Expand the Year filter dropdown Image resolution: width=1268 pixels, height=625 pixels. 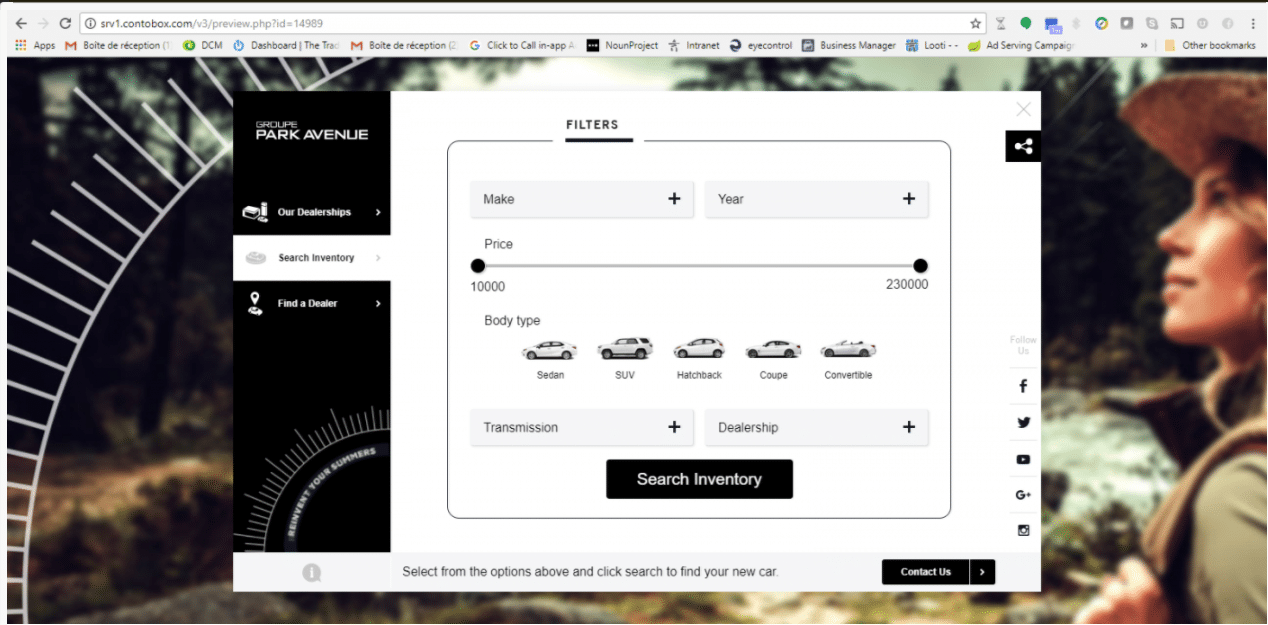coord(816,199)
